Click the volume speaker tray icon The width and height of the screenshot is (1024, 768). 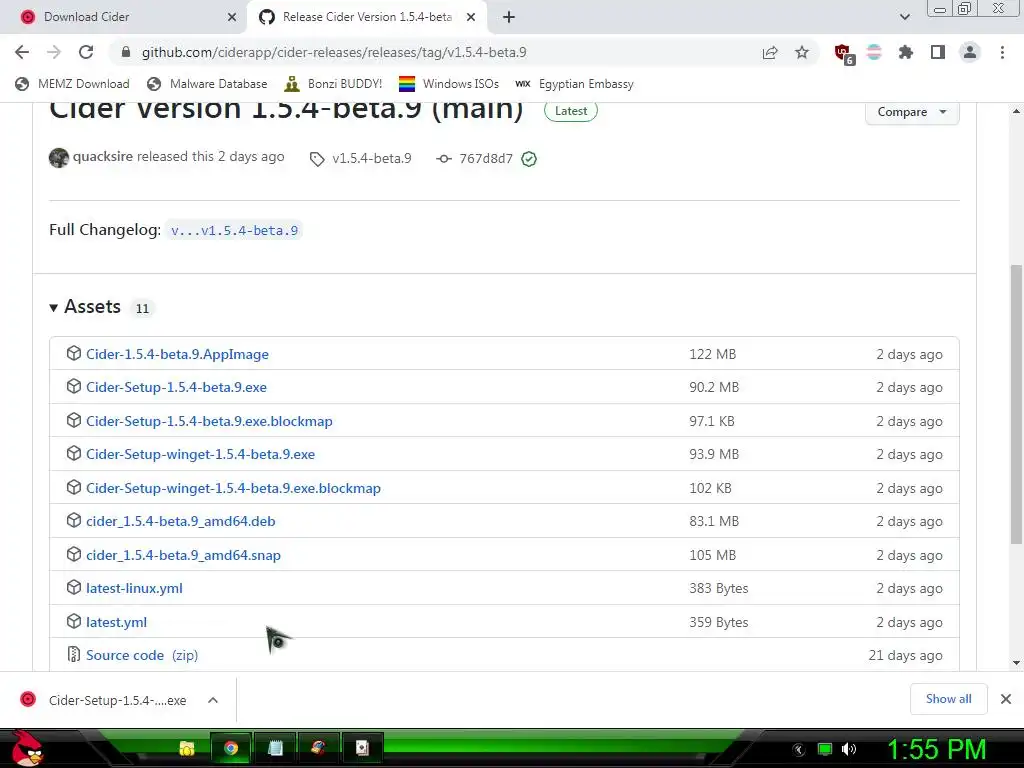coord(849,749)
